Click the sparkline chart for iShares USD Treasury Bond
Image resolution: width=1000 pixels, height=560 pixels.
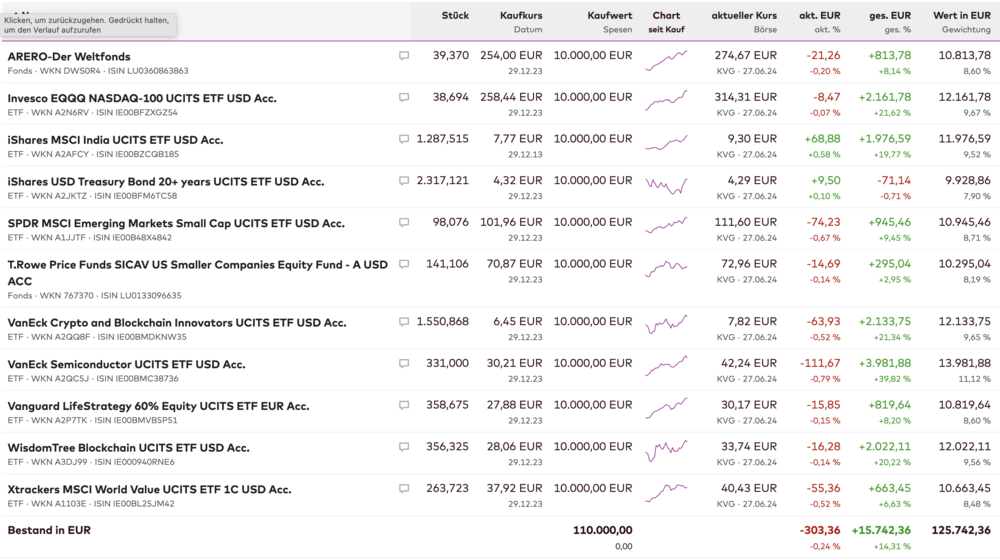click(x=666, y=186)
